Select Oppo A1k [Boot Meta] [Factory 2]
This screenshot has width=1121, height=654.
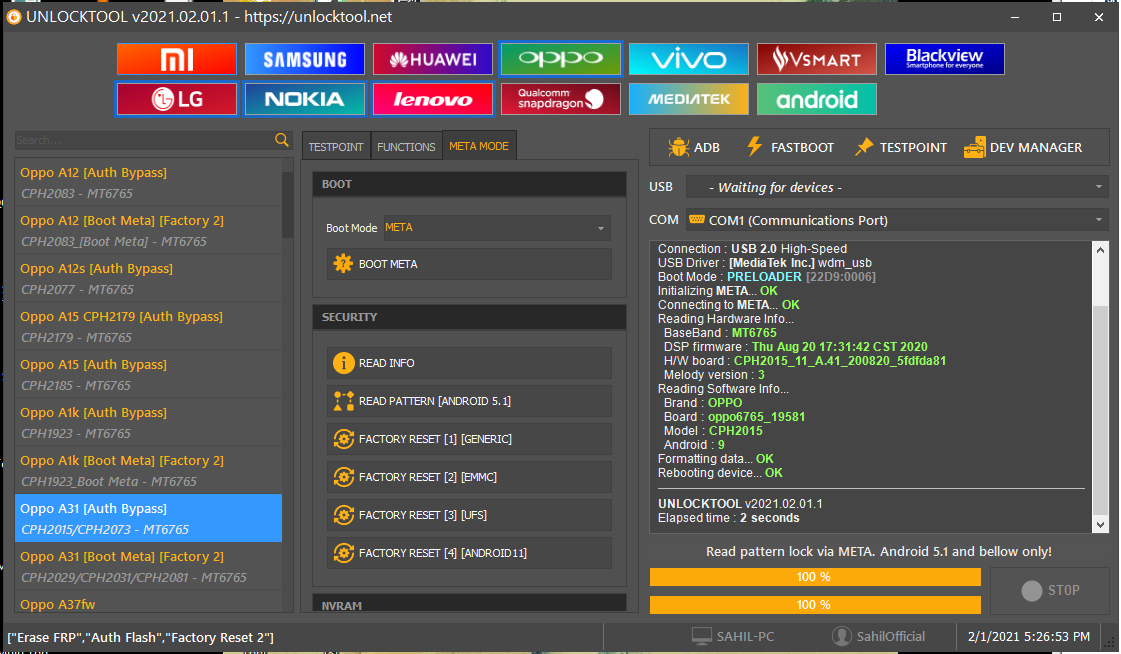pos(148,470)
